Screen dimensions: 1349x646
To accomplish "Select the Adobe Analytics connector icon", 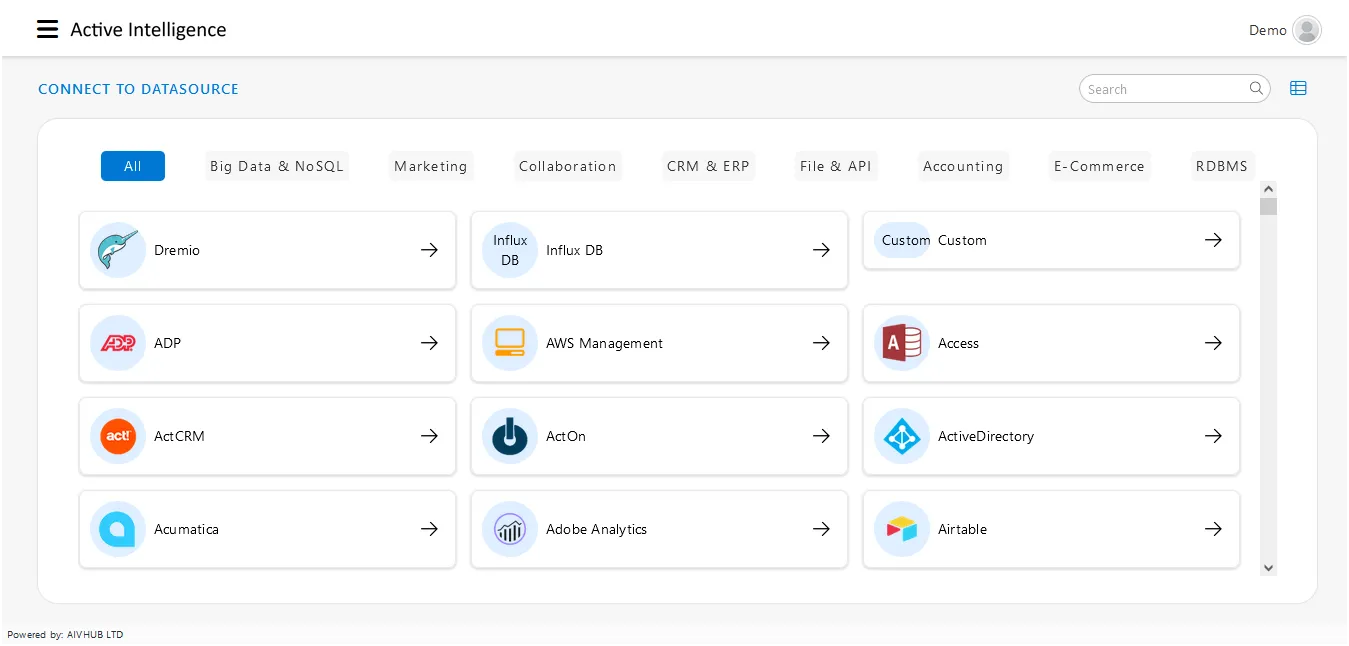I will pos(510,529).
